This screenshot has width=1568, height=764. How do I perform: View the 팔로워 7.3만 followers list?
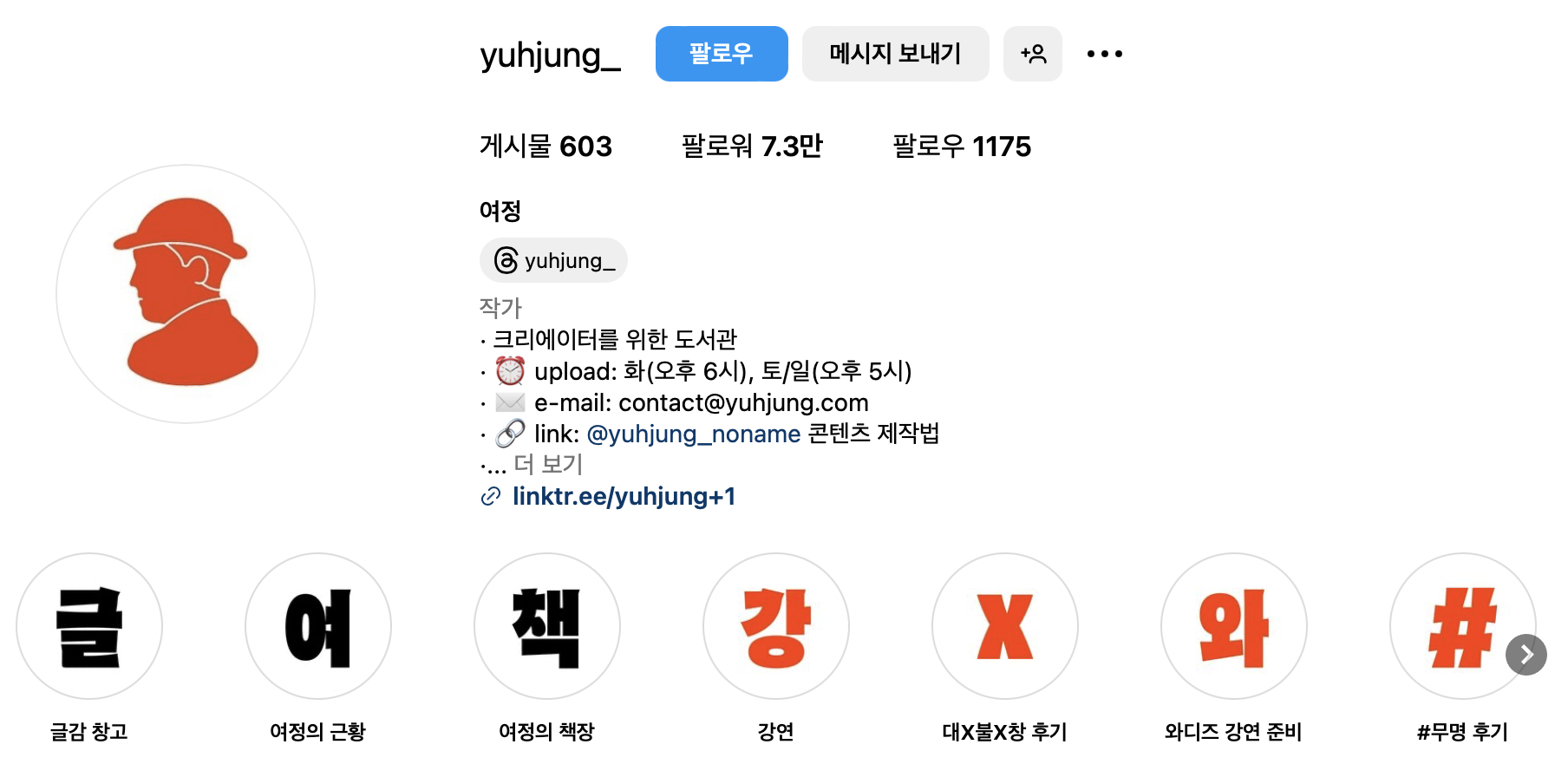point(752,146)
